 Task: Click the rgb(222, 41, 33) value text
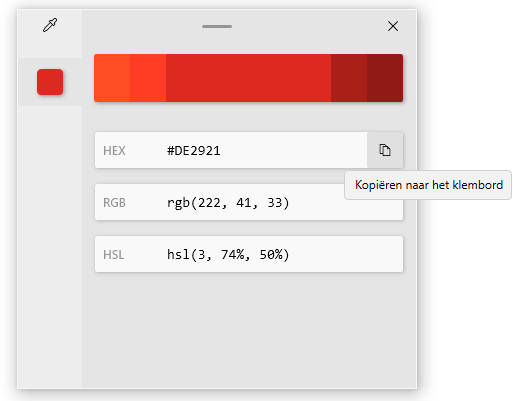(228, 203)
